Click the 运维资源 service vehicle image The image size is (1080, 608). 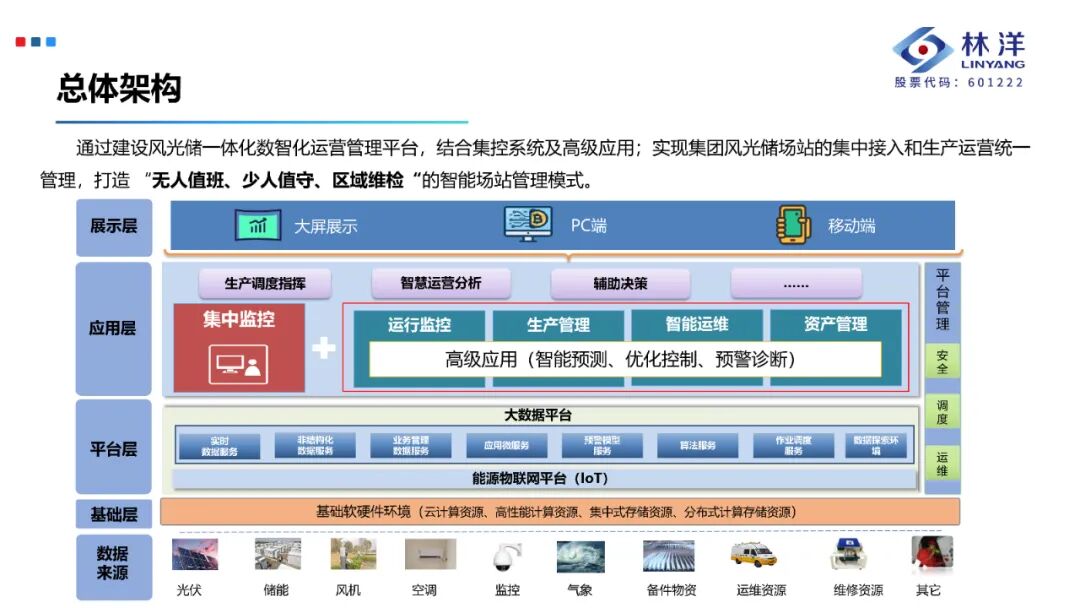(754, 555)
